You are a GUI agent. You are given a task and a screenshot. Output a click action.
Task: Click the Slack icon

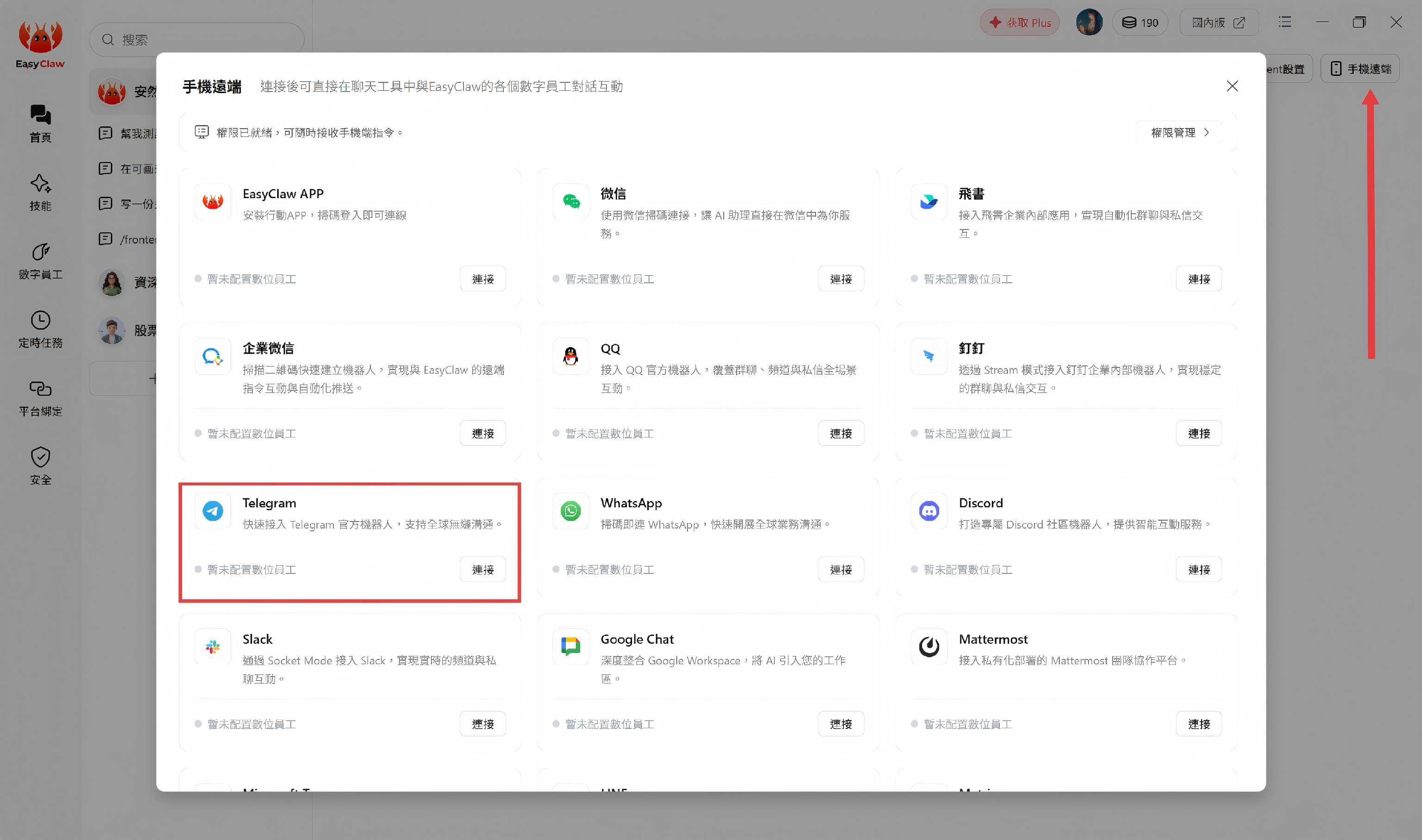213,647
